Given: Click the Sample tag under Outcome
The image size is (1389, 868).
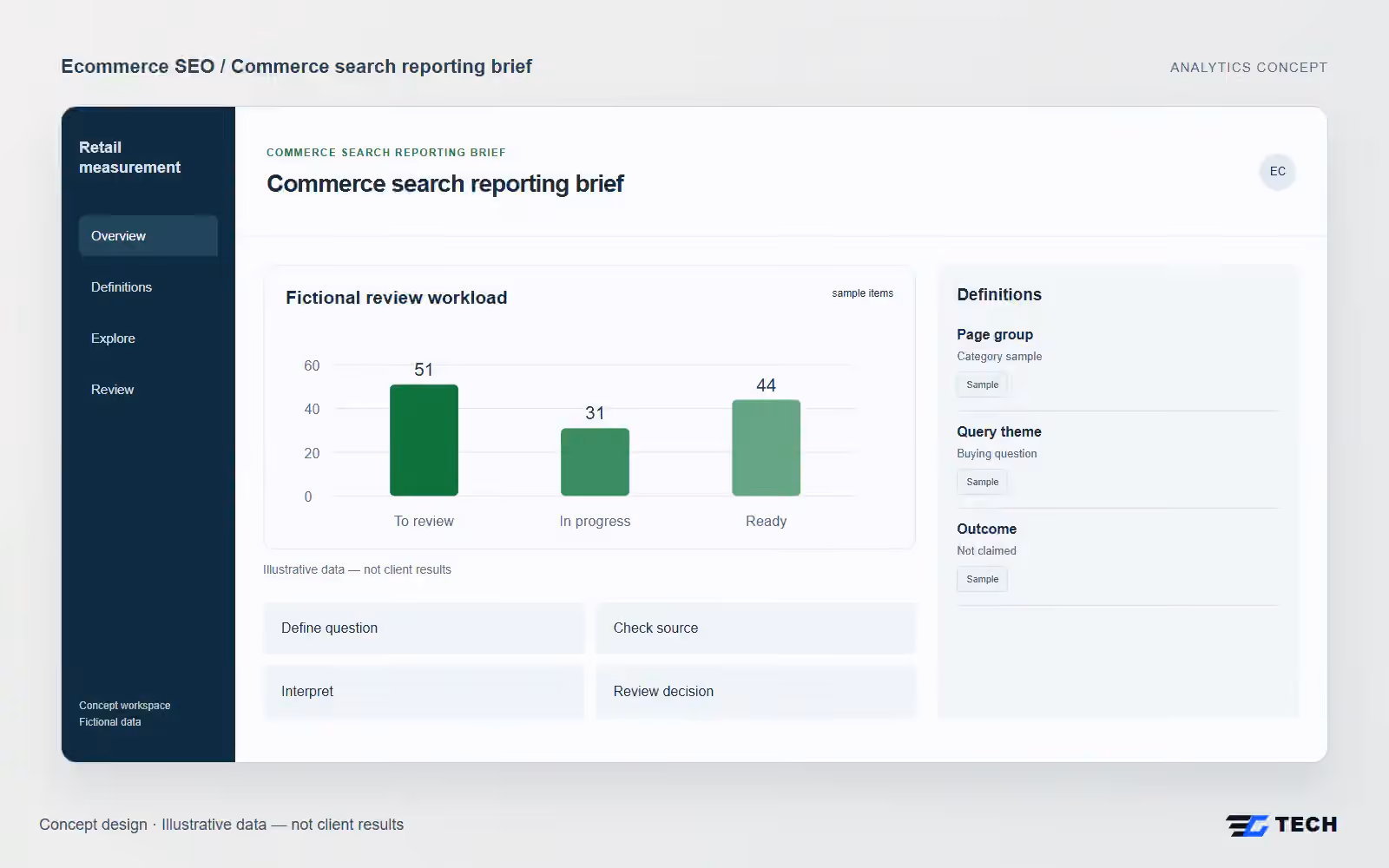Looking at the screenshot, I should [982, 579].
